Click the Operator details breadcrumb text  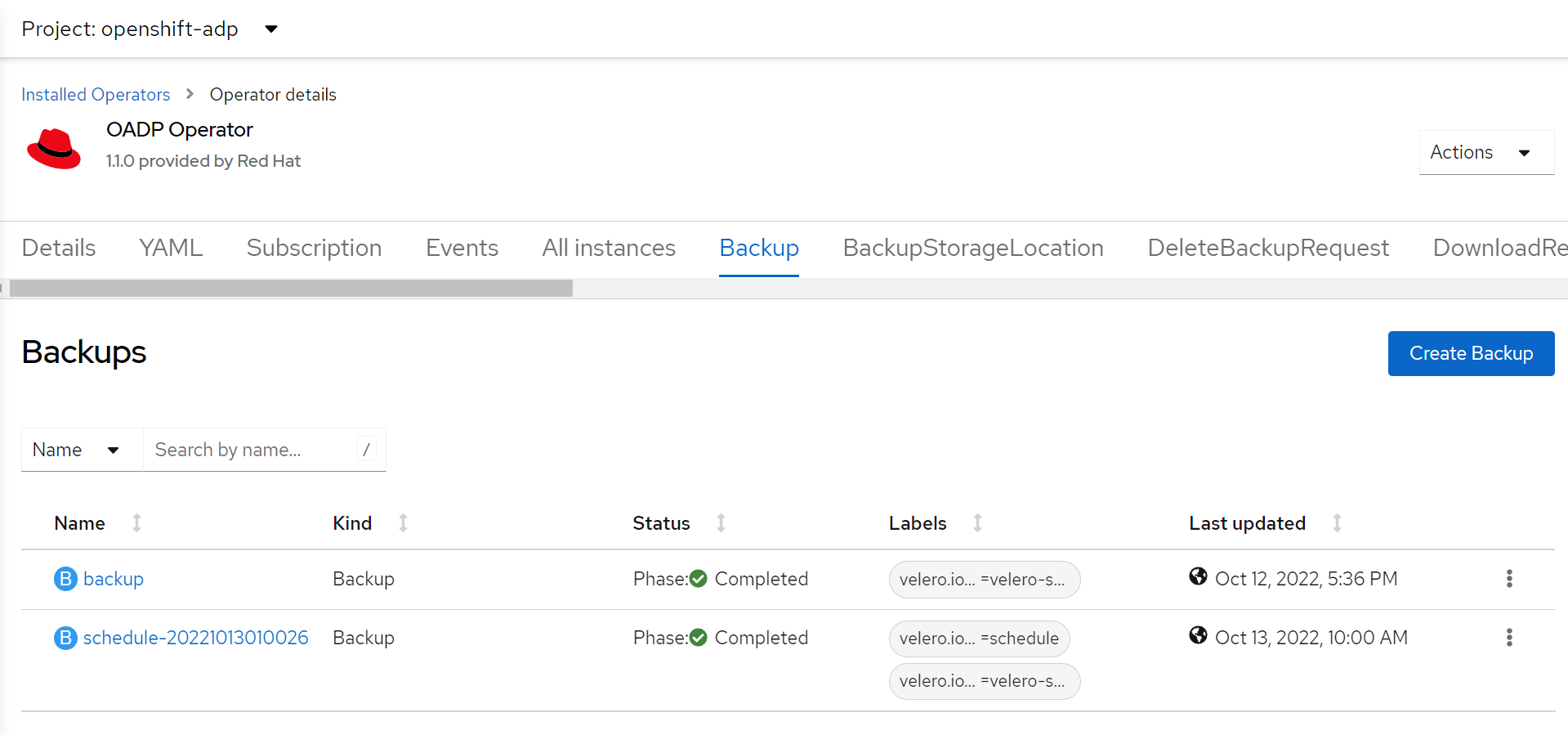coord(273,95)
